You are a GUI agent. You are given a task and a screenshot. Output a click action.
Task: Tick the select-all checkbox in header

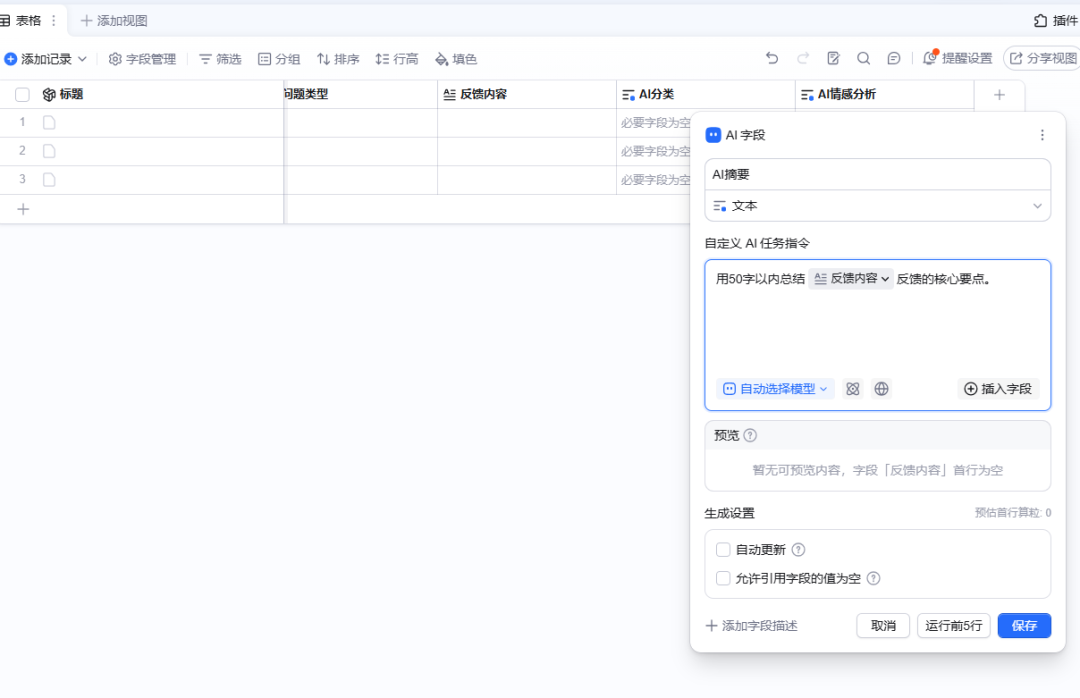click(x=22, y=94)
